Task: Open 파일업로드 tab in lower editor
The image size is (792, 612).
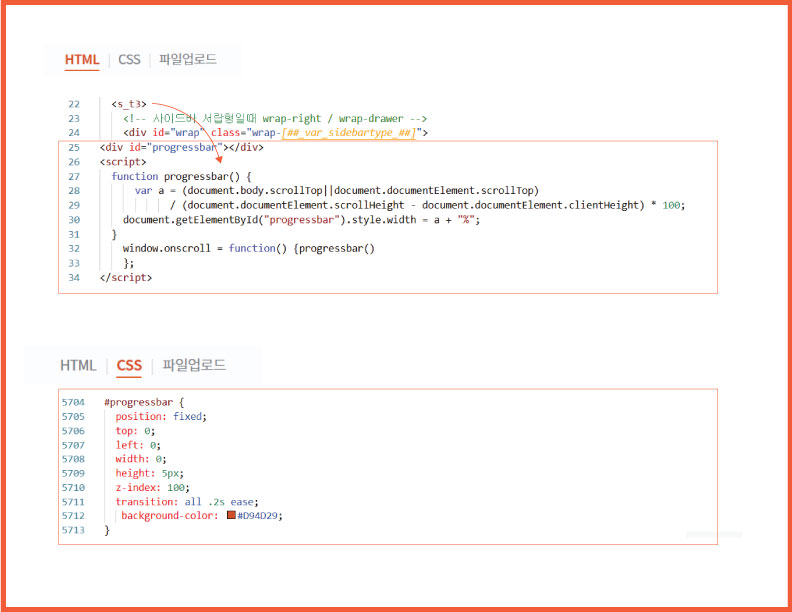Action: (x=194, y=365)
